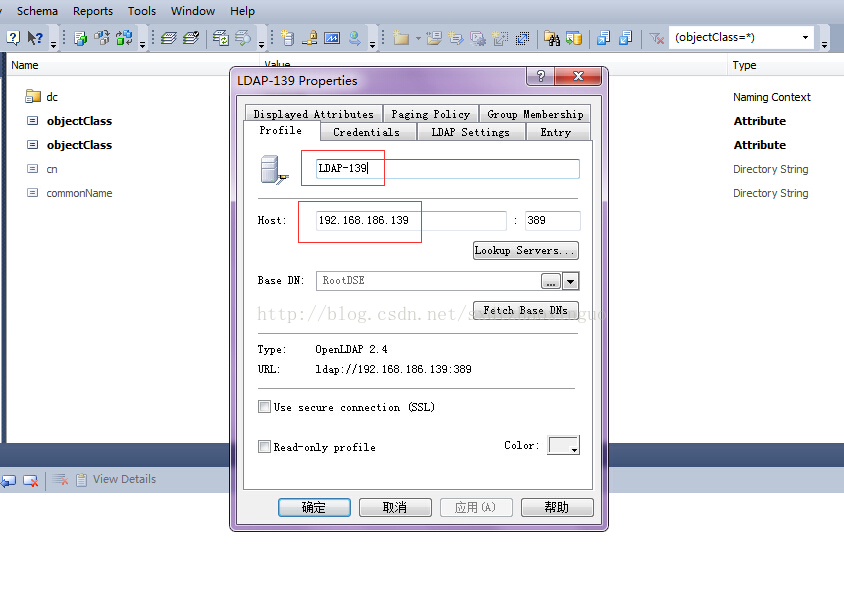The width and height of the screenshot is (844, 607).
Task: Switch to the Paging Policy tab
Action: pyautogui.click(x=430, y=114)
